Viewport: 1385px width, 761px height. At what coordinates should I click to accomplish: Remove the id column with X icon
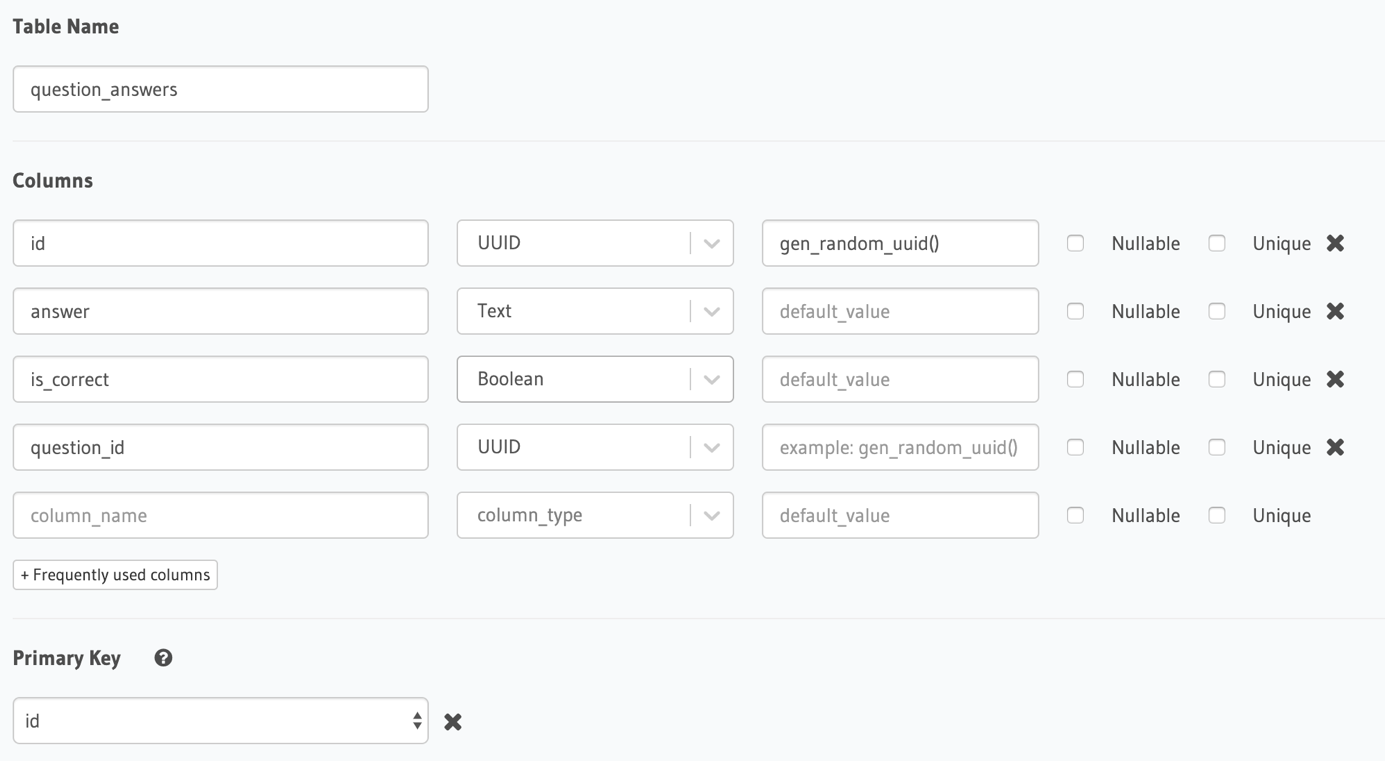pos(1335,243)
